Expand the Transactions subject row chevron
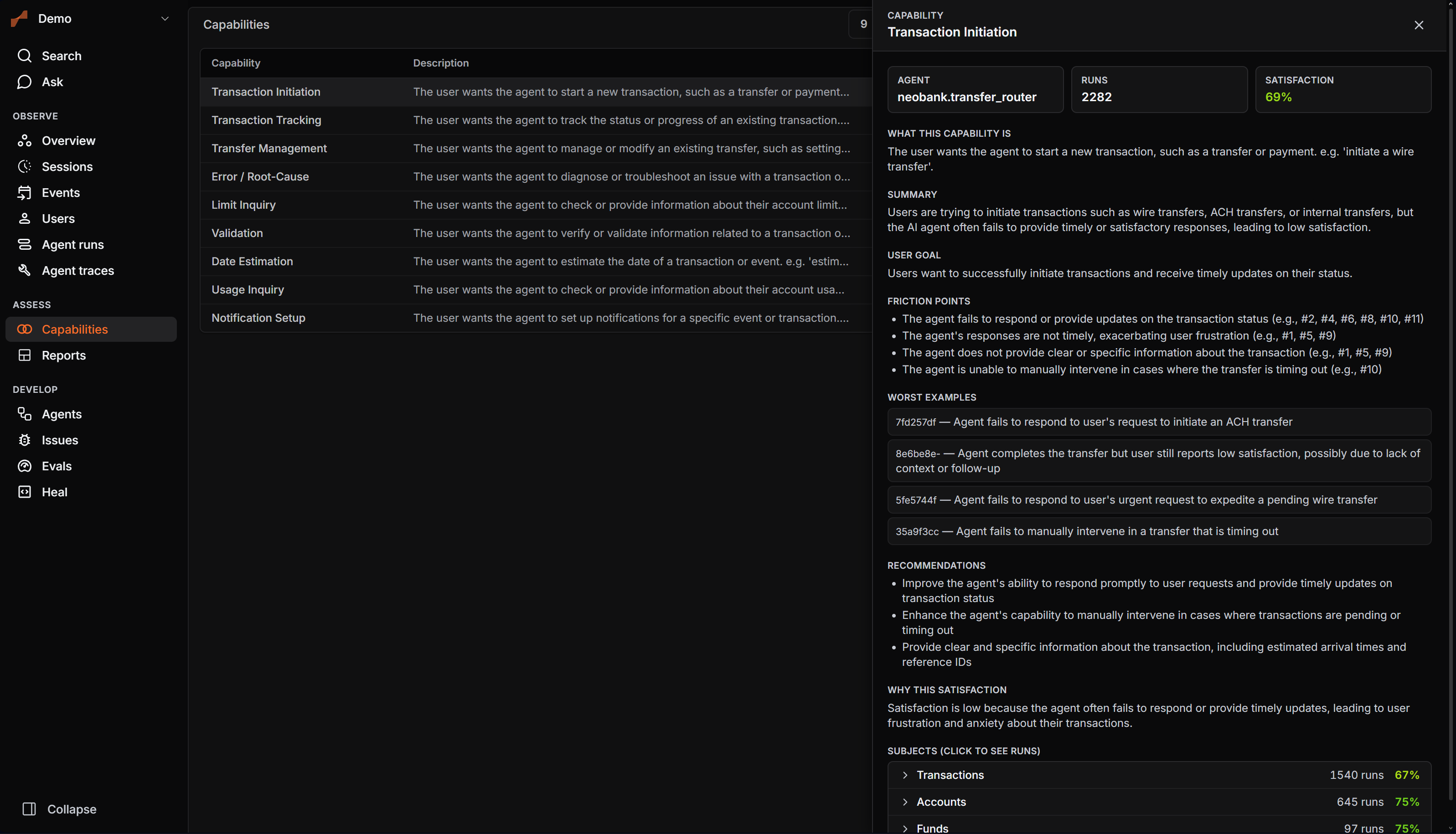1456x834 pixels. pos(905,775)
